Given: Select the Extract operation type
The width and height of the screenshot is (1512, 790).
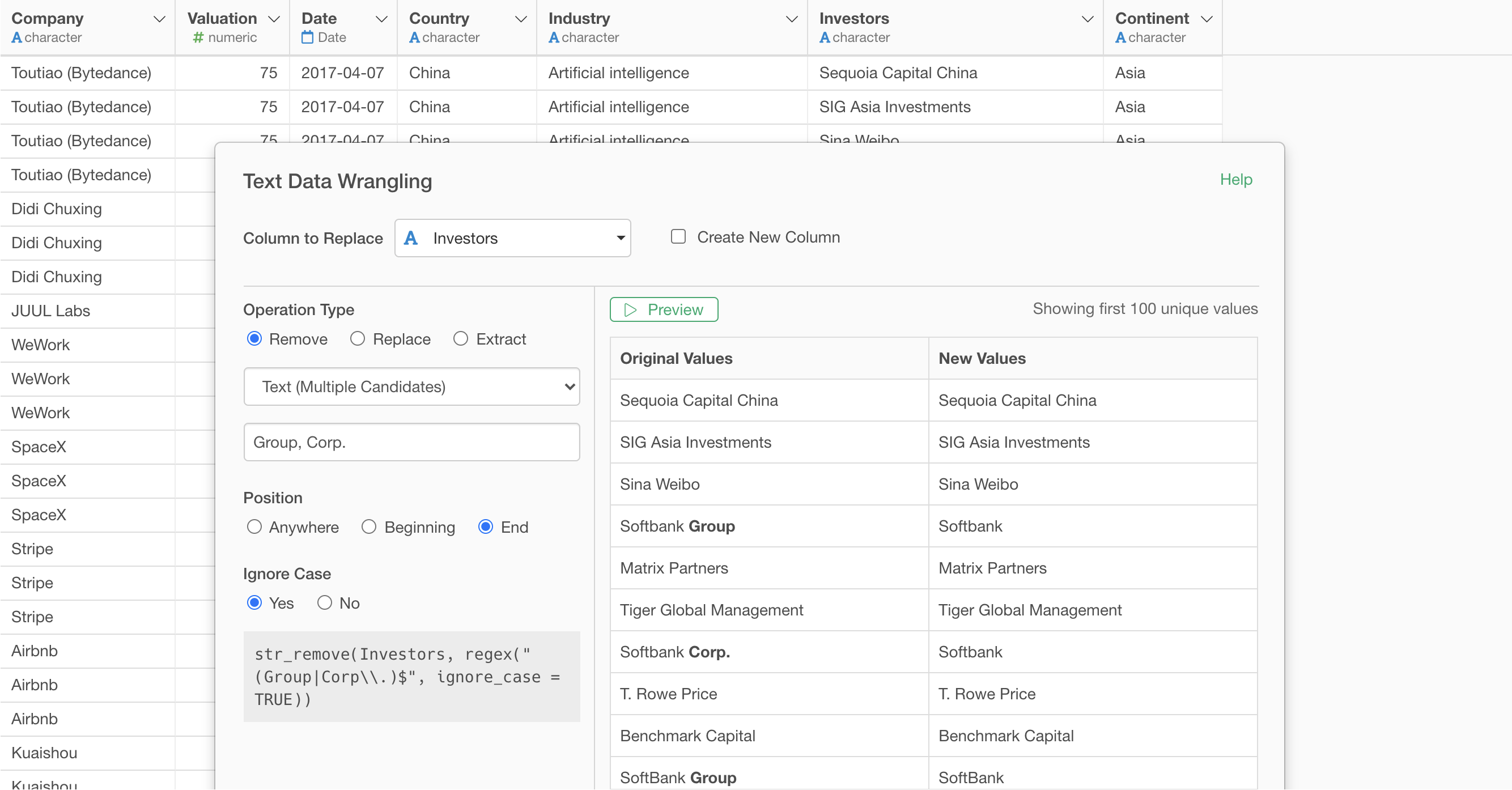Looking at the screenshot, I should coord(461,339).
